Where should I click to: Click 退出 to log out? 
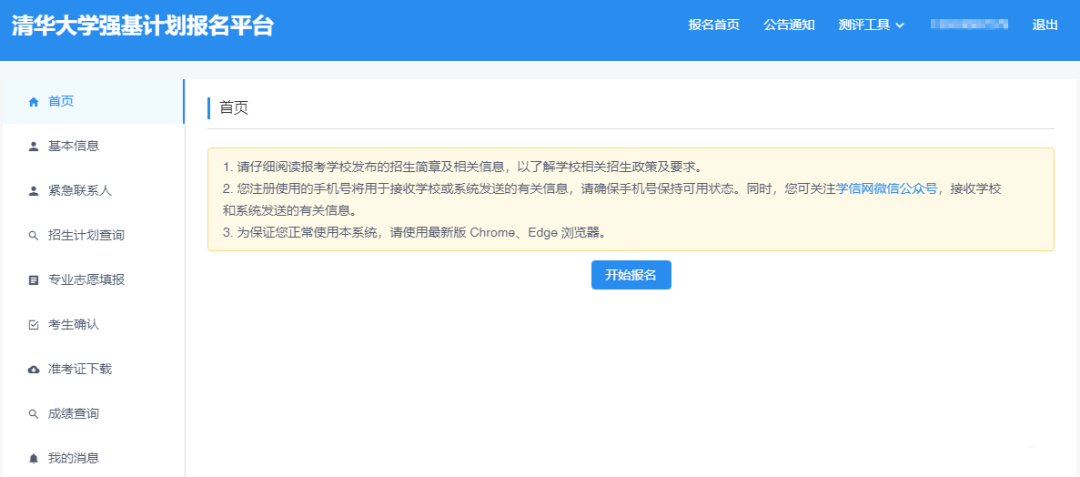pyautogui.click(x=1045, y=25)
